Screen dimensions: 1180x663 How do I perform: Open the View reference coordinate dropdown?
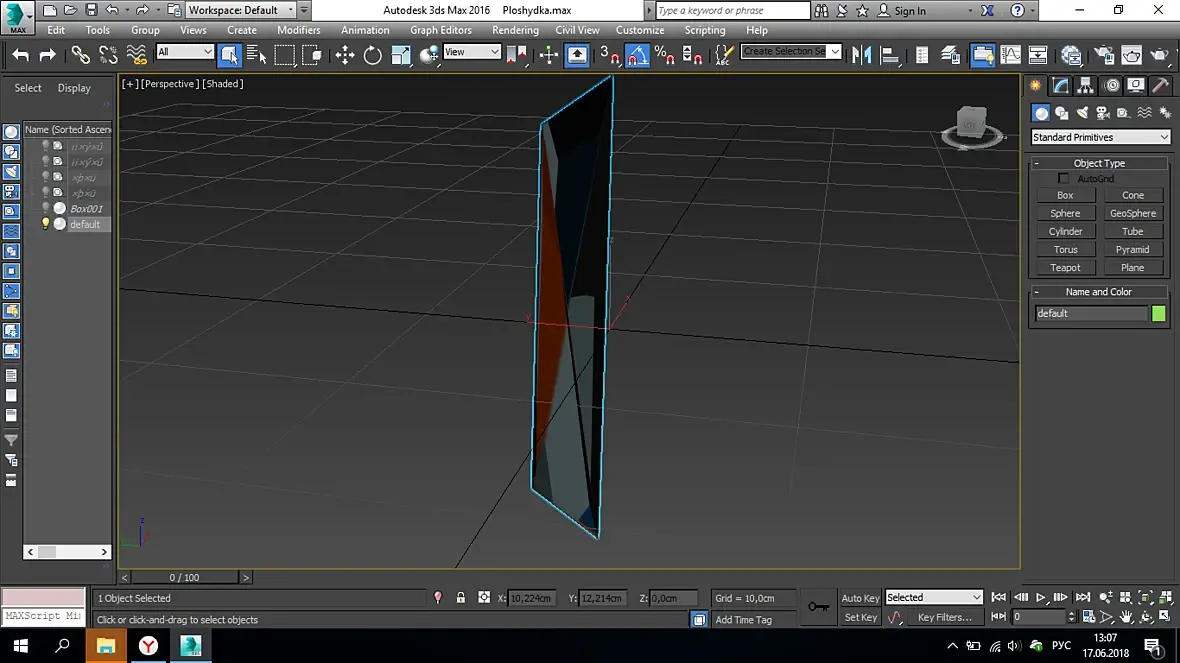tap(471, 52)
